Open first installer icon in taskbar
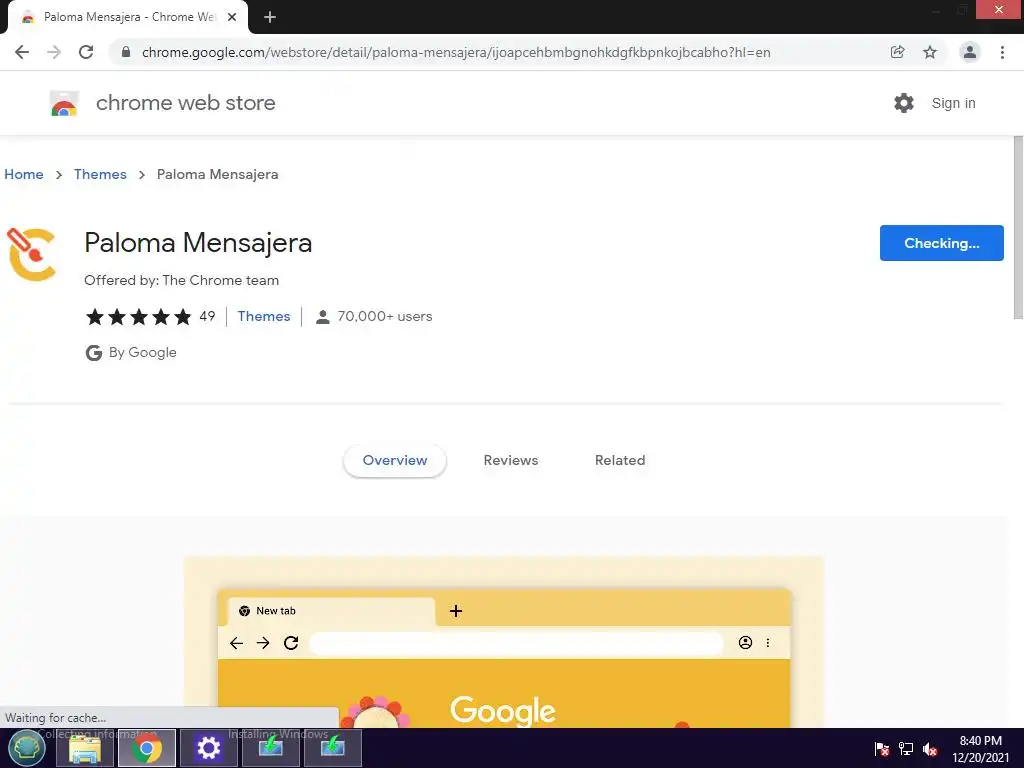The height and width of the screenshot is (768, 1024). click(270, 748)
